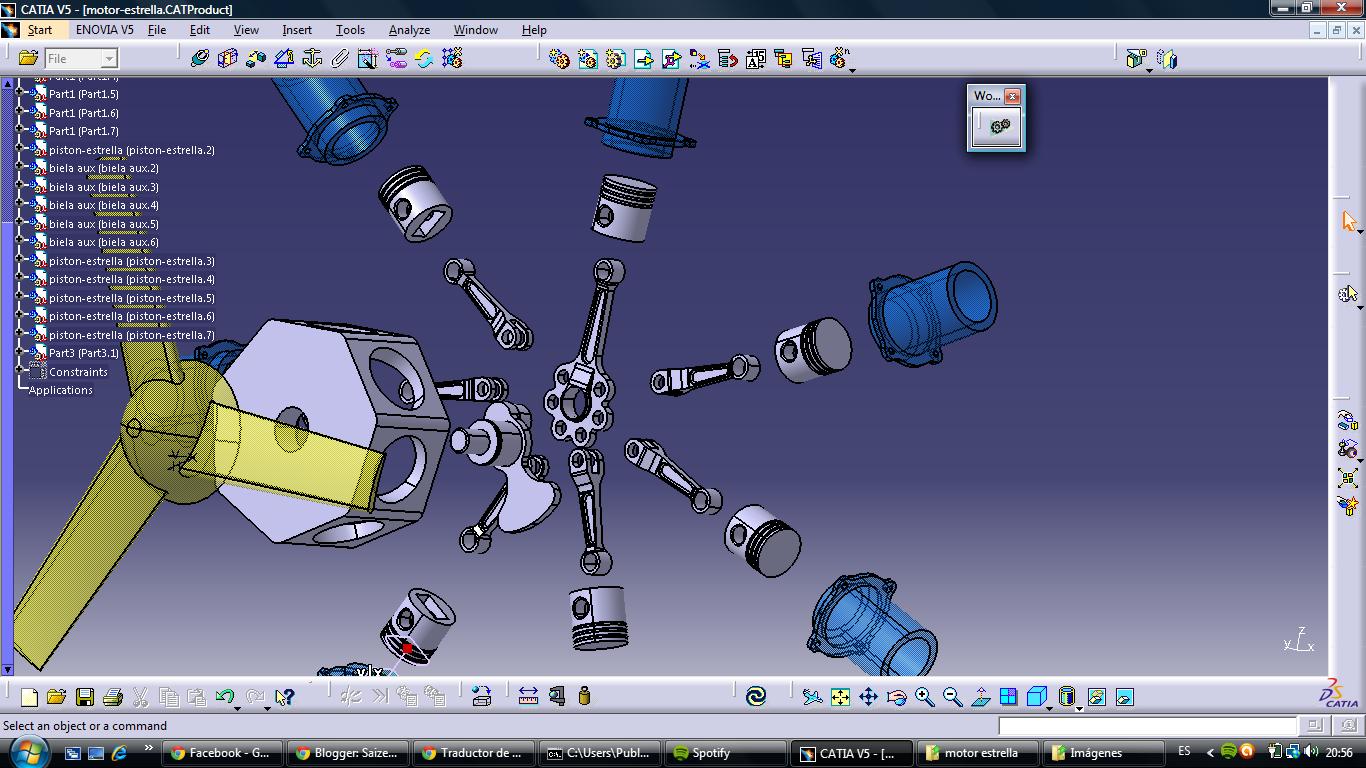Activate the Pan view tool

pos(869,694)
